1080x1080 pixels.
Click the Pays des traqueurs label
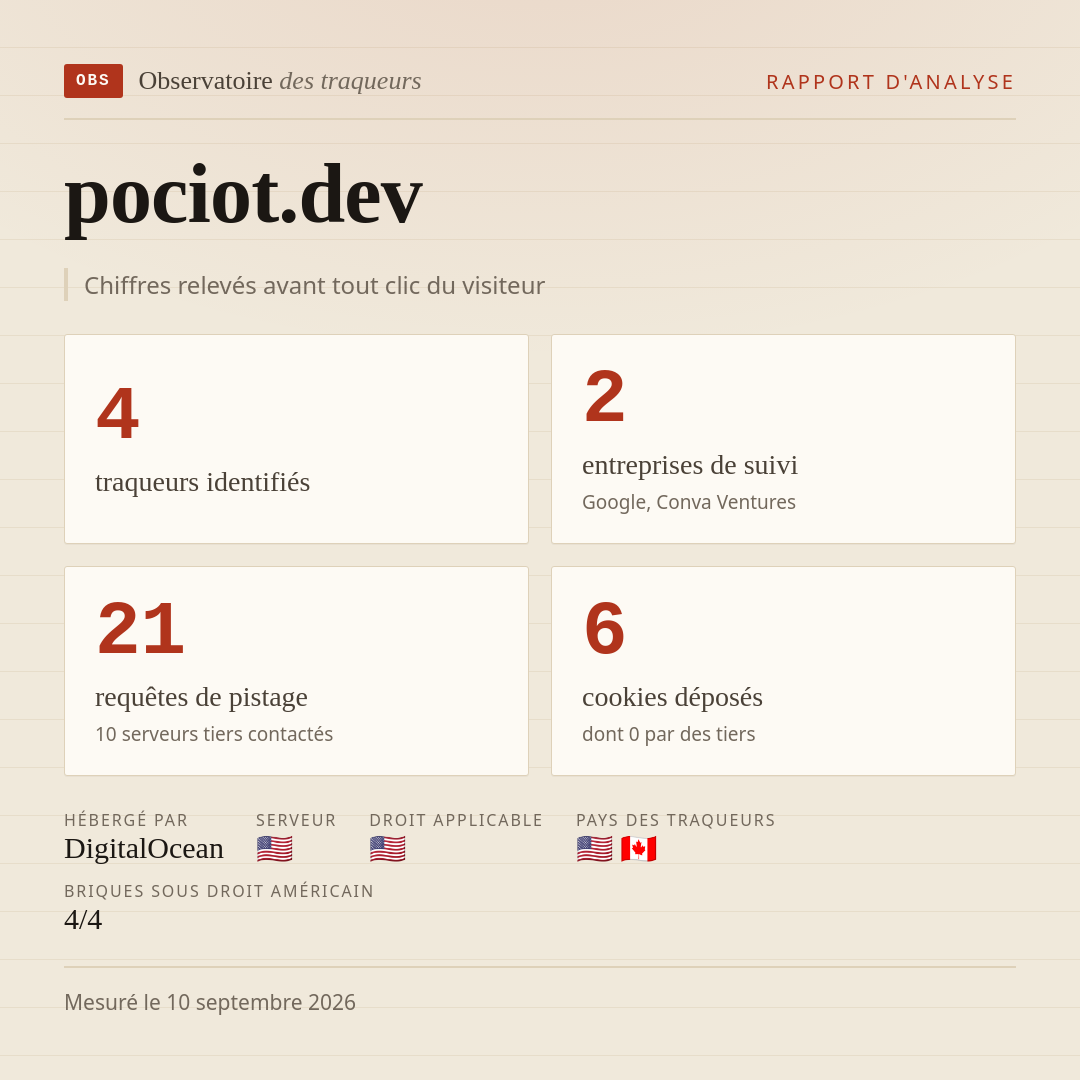pyautogui.click(x=676, y=820)
